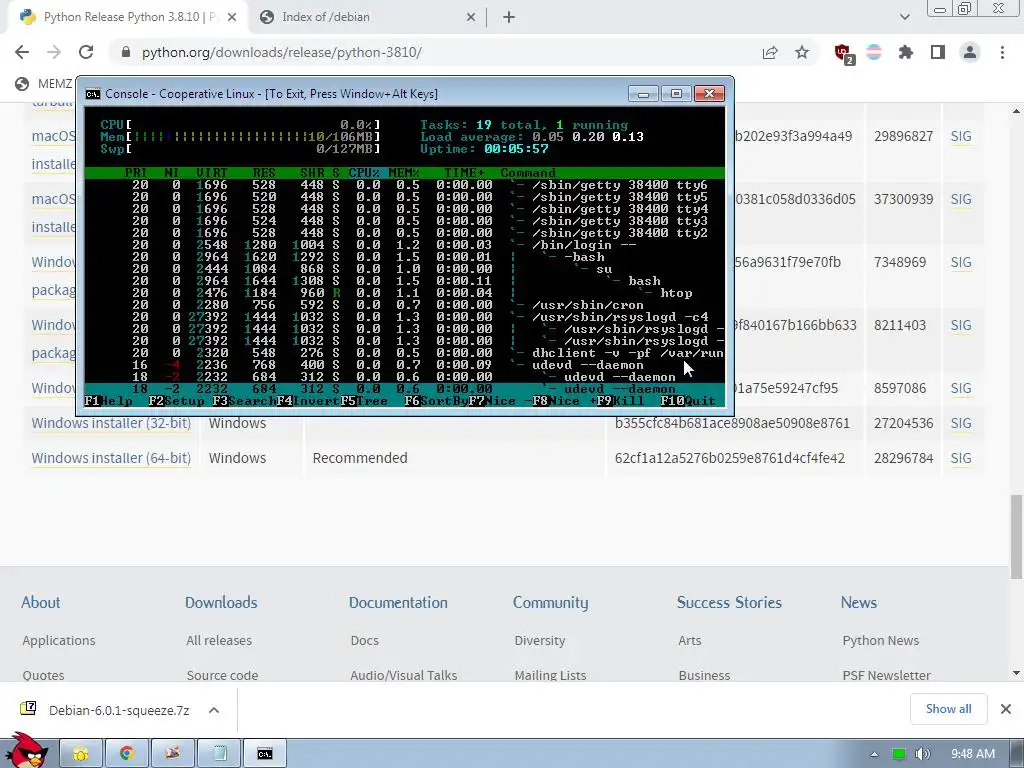Open the Success Stories footer heading
This screenshot has height=768, width=1024.
729,602
